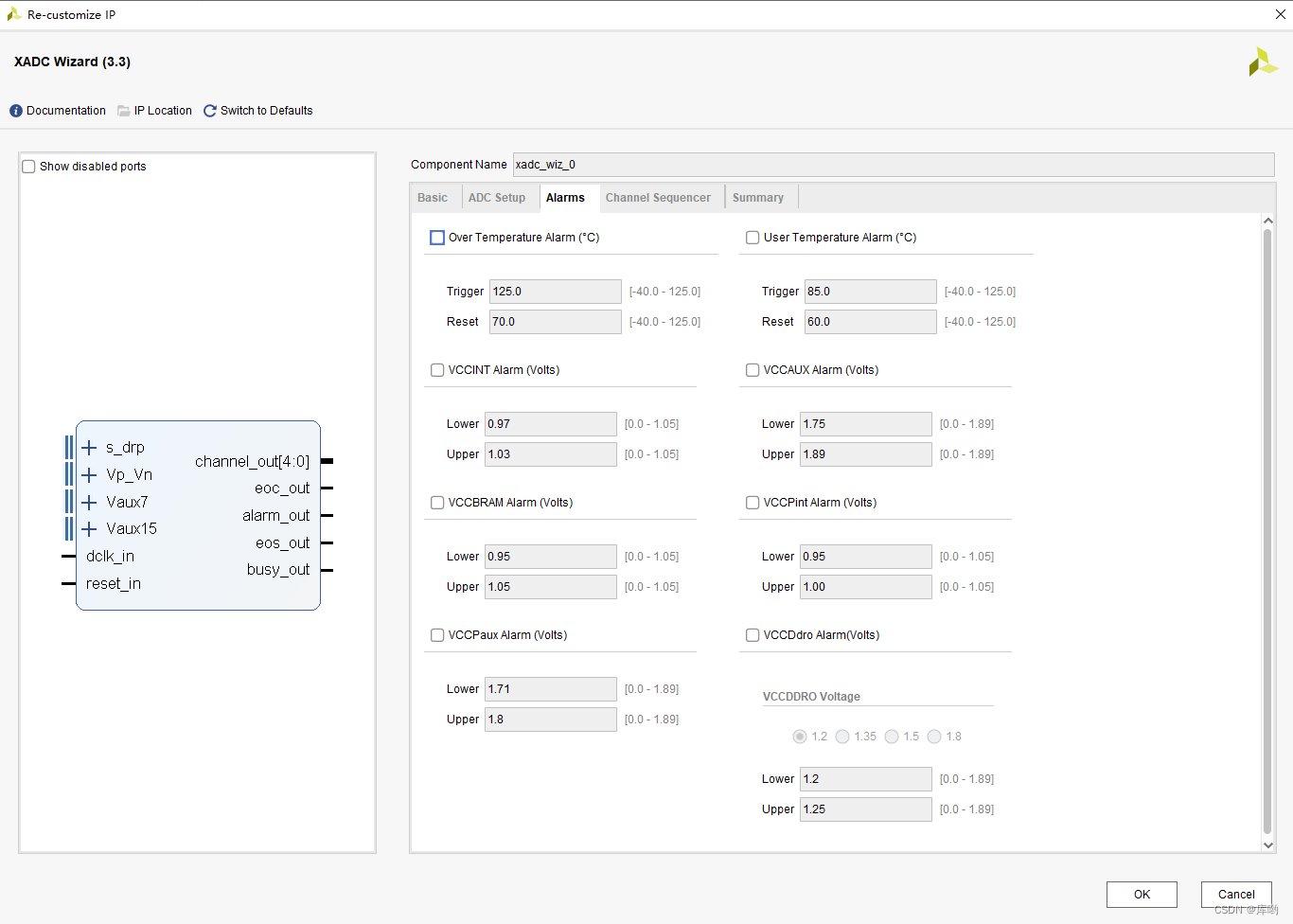Enable VCCBRAM Alarm checkbox
The height and width of the screenshot is (924, 1293).
coord(437,503)
